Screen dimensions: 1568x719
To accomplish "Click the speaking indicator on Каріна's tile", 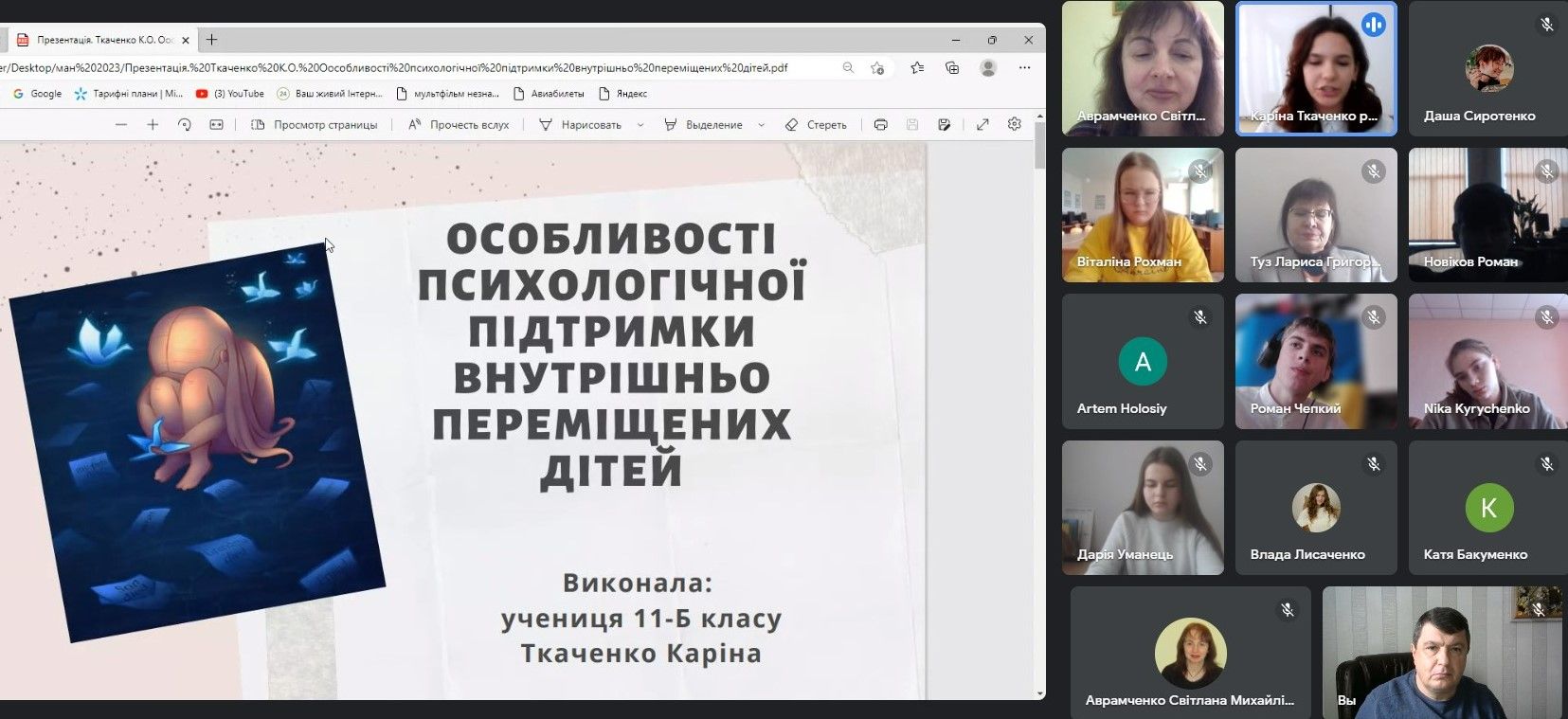I will [x=1373, y=25].
